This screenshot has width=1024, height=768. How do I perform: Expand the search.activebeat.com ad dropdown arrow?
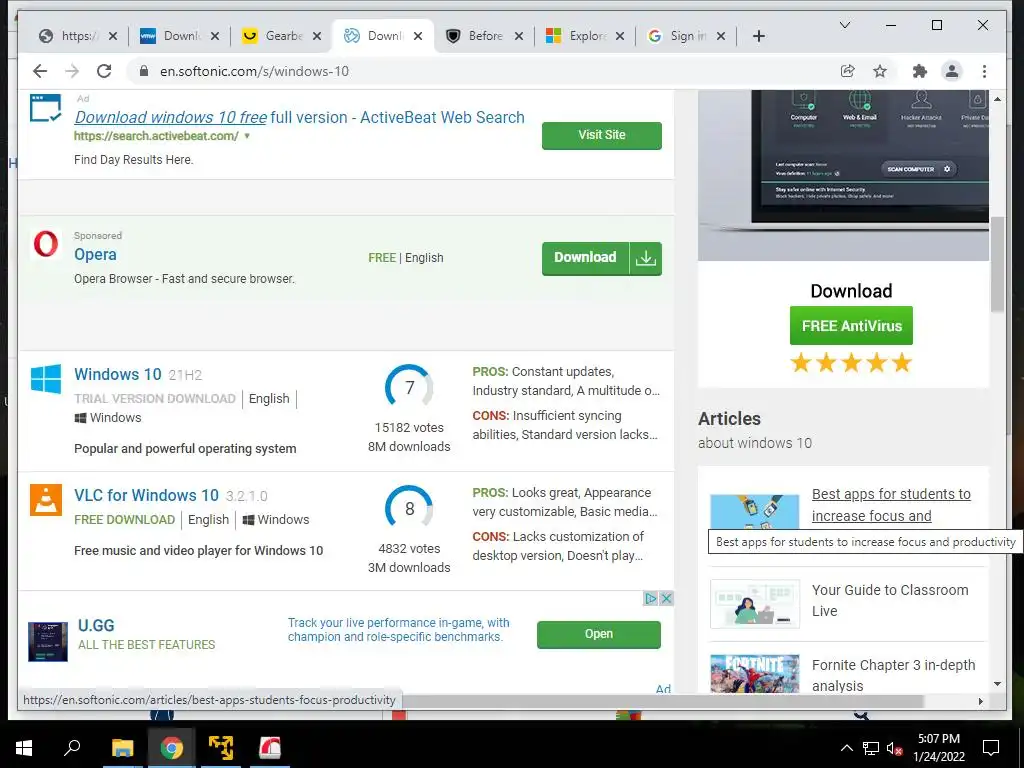pyautogui.click(x=247, y=136)
